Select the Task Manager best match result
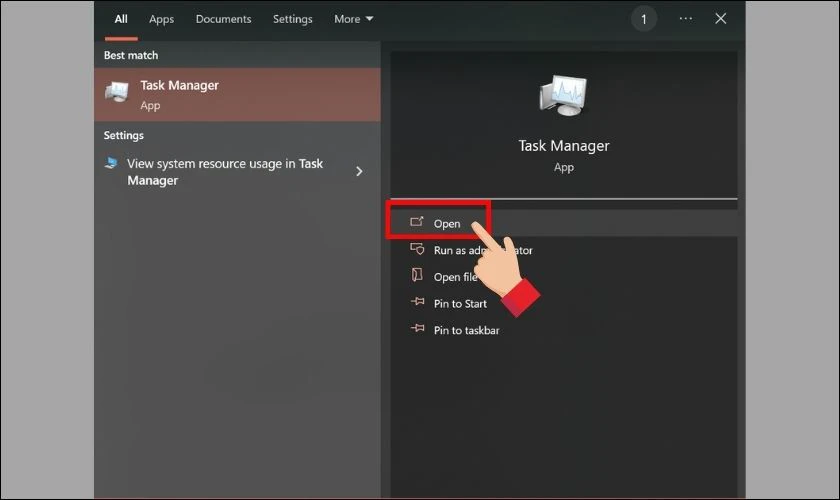This screenshot has width=840, height=500. coord(237,95)
